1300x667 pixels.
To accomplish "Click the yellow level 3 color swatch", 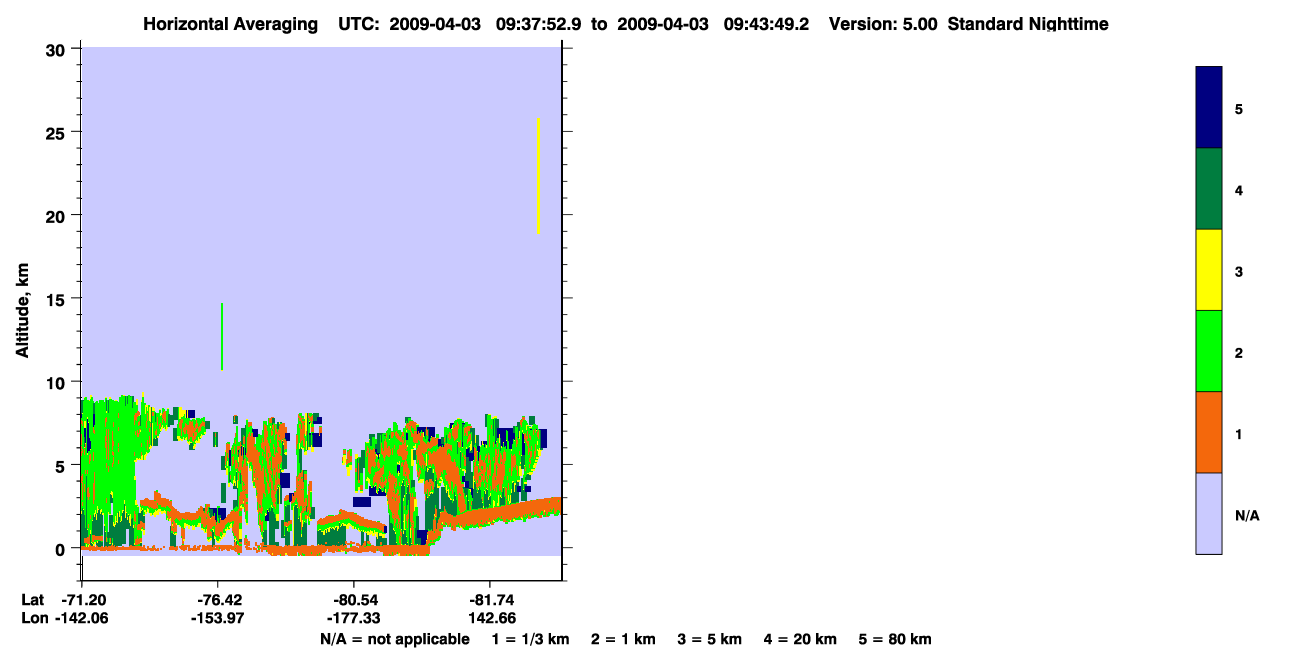I will pyautogui.click(x=1209, y=270).
